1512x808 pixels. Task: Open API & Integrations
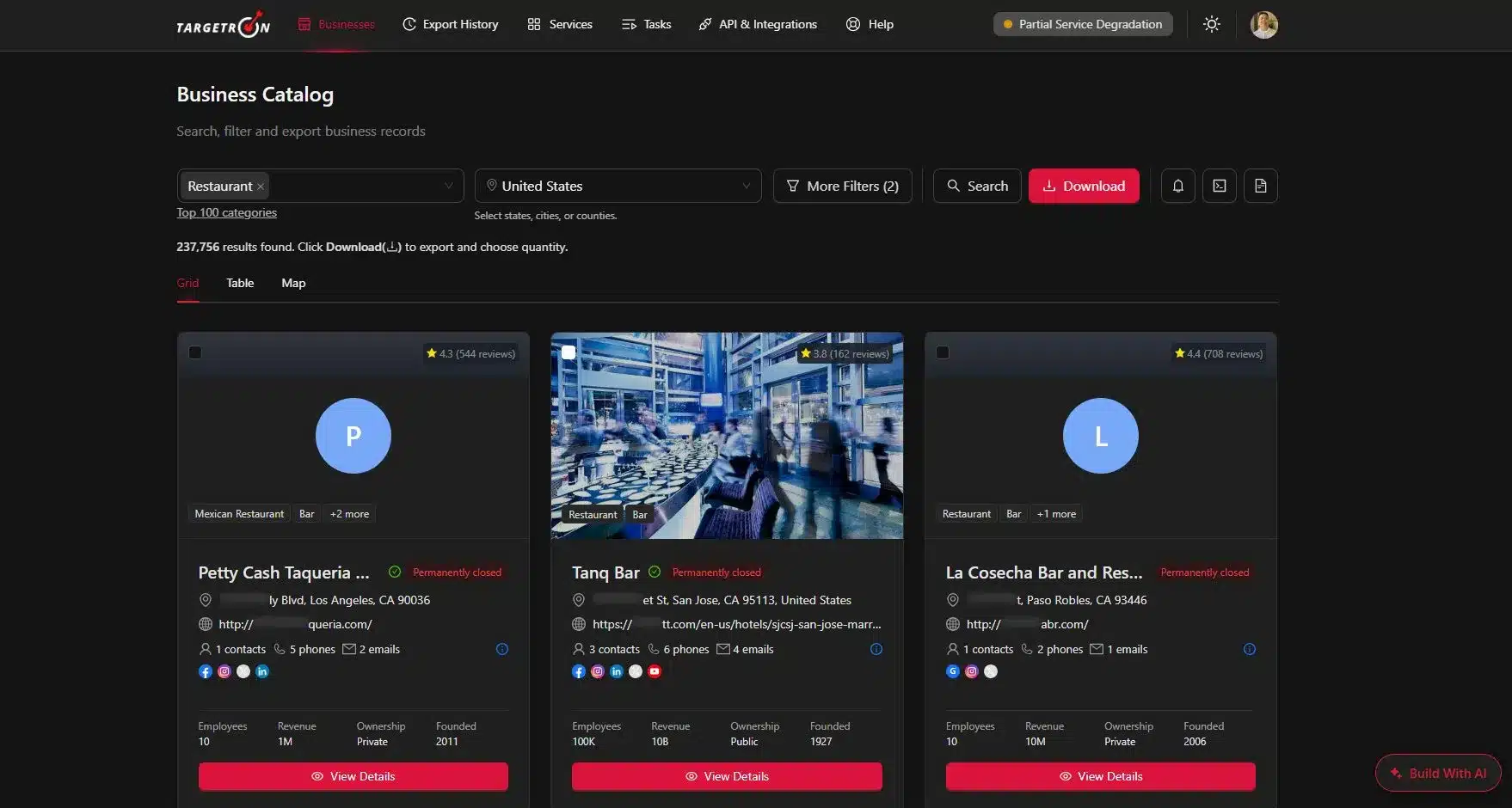758,24
